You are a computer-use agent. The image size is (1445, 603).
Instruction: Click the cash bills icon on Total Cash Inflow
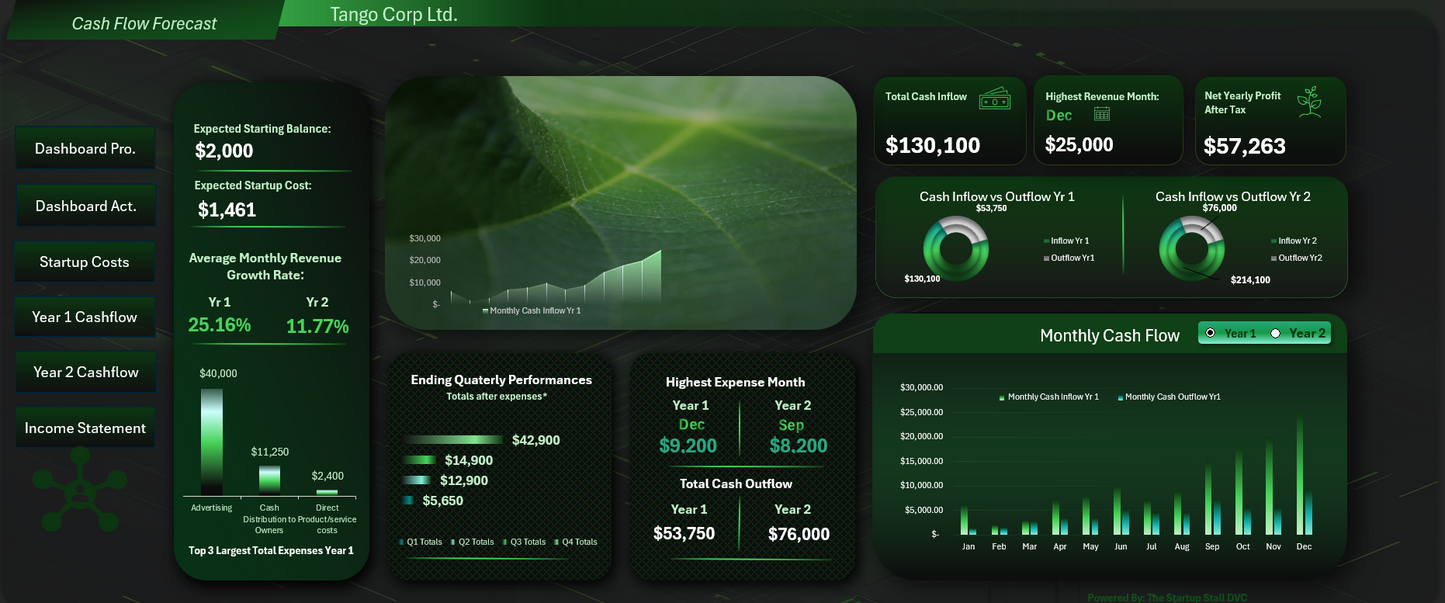(x=997, y=99)
